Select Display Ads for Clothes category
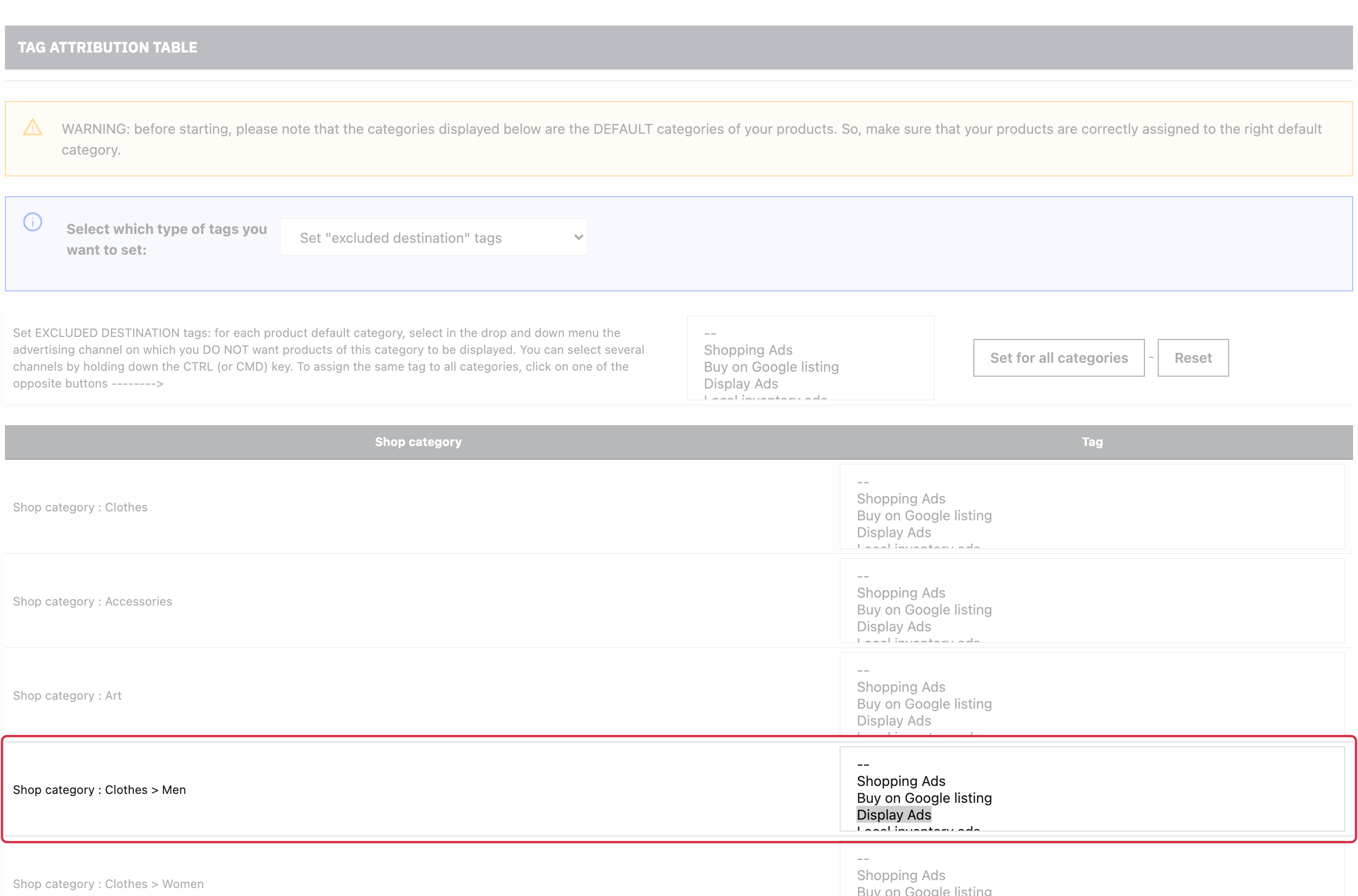1358x896 pixels. 894,532
